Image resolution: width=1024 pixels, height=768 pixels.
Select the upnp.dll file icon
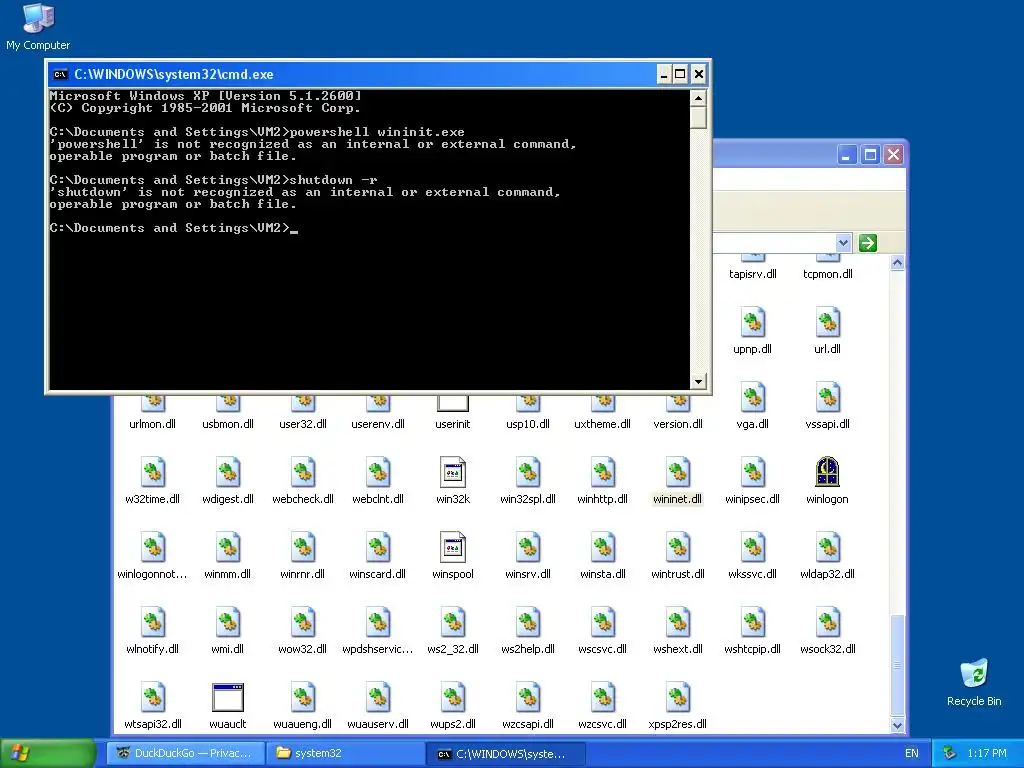752,322
